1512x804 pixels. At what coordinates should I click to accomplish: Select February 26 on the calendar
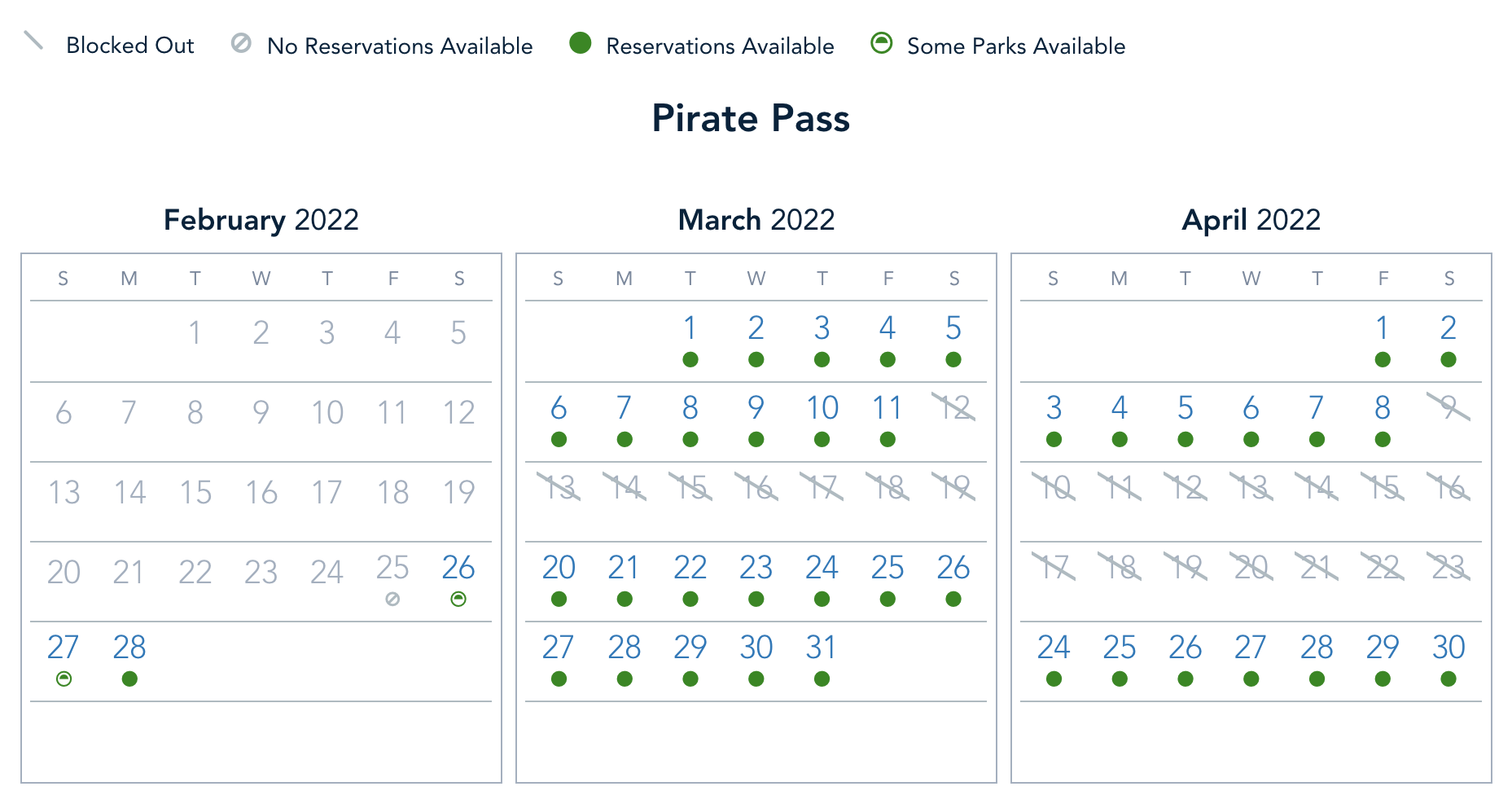458,568
